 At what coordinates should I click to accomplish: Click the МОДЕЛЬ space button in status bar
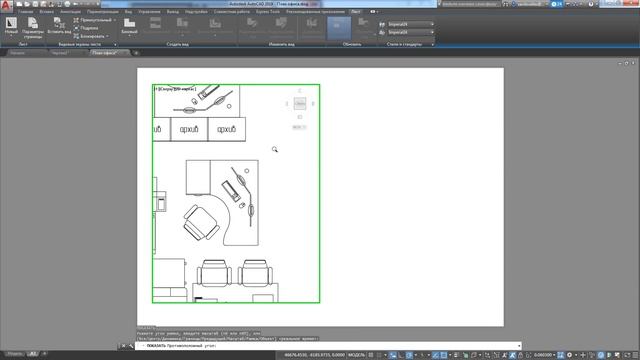356,355
